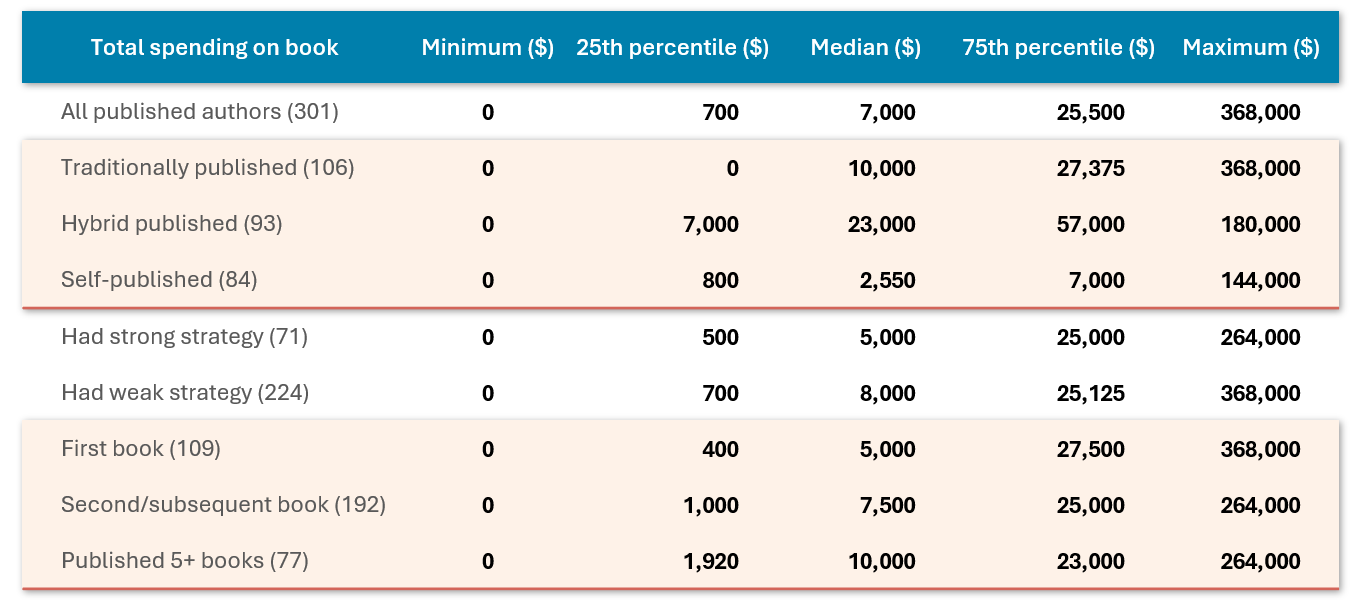Click the 'Total spending on book' column header
1352x607 pixels.
coord(214,47)
